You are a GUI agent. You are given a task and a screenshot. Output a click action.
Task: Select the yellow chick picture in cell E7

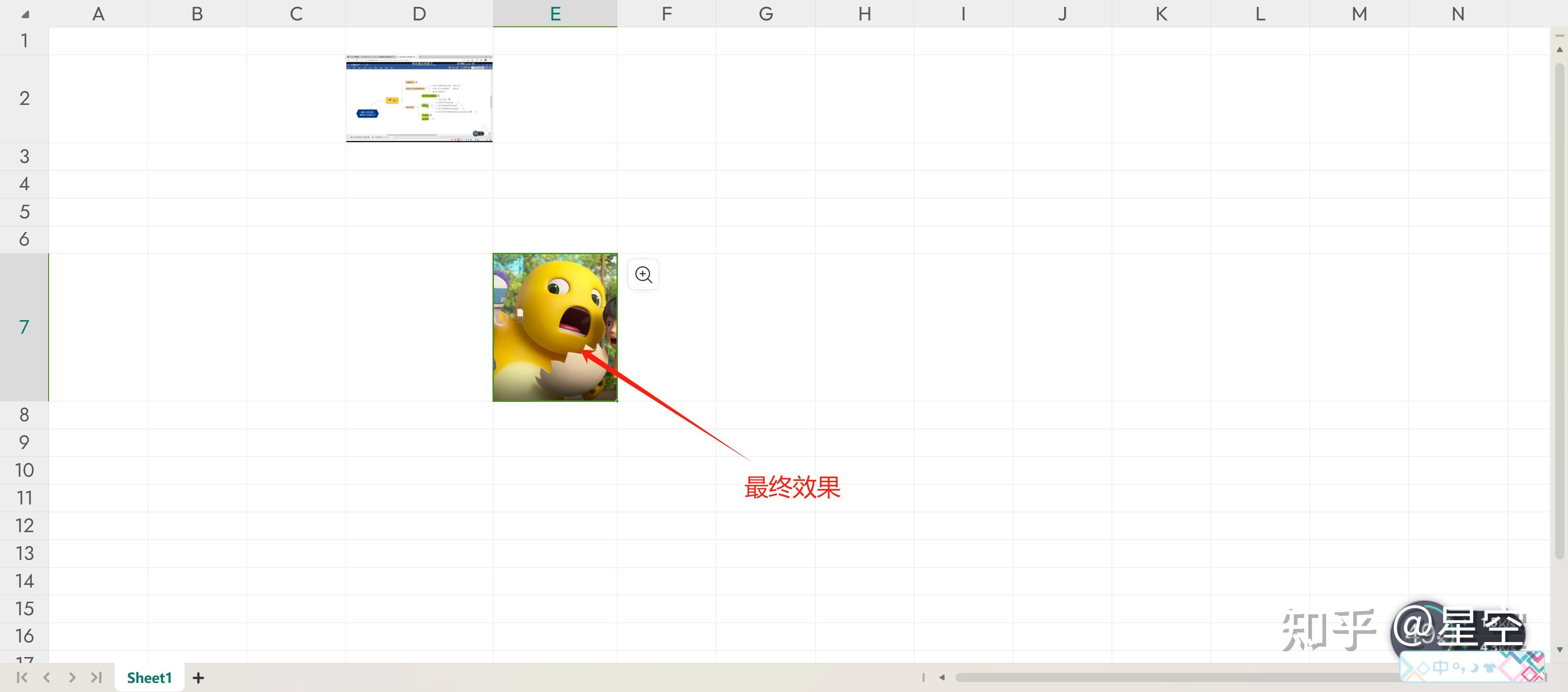coord(555,327)
